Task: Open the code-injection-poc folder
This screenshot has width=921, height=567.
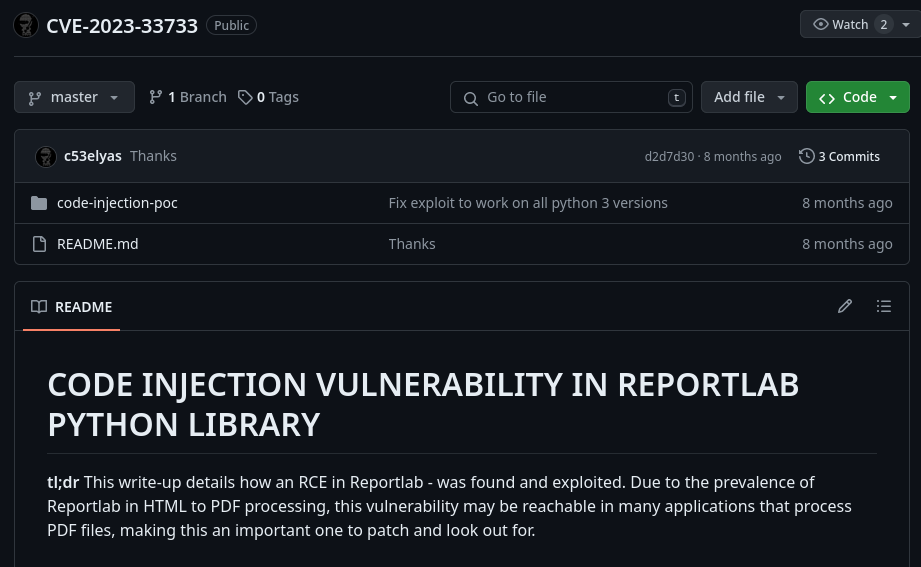Action: click(x=117, y=203)
